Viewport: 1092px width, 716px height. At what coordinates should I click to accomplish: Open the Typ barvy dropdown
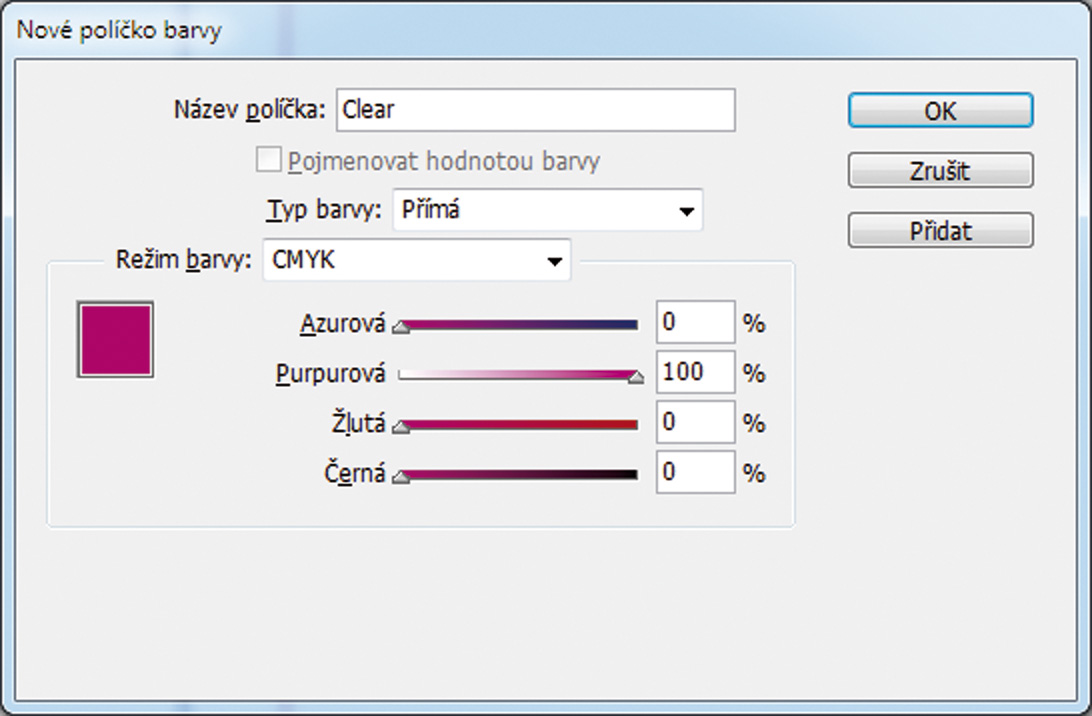[548, 210]
